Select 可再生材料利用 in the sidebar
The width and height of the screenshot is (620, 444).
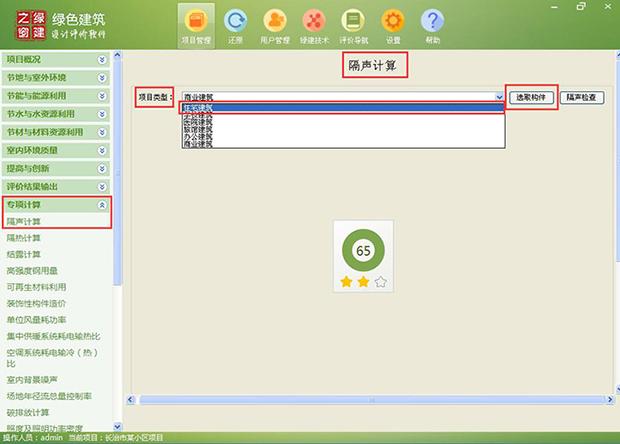click(36, 287)
